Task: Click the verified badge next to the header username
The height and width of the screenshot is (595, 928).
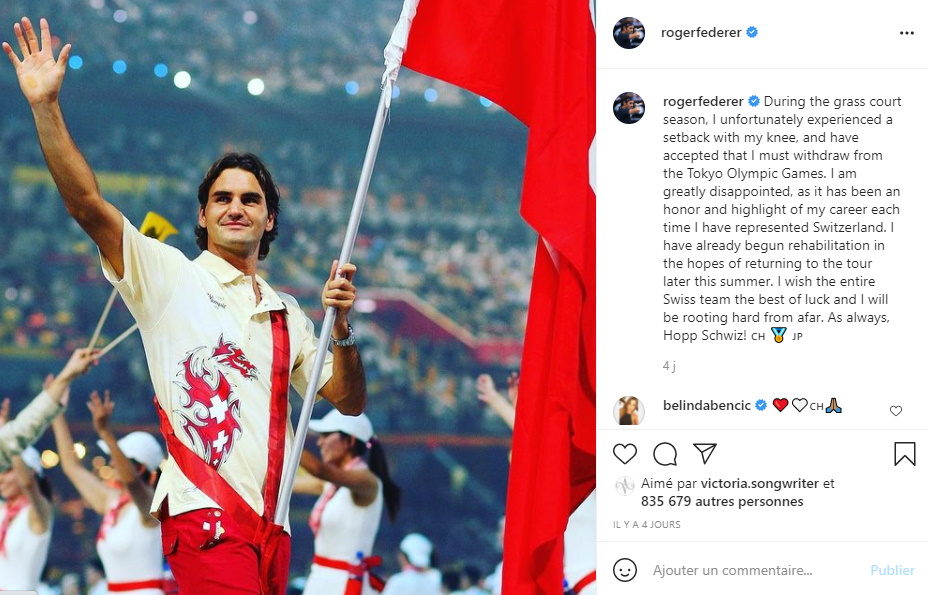Action: click(x=752, y=33)
